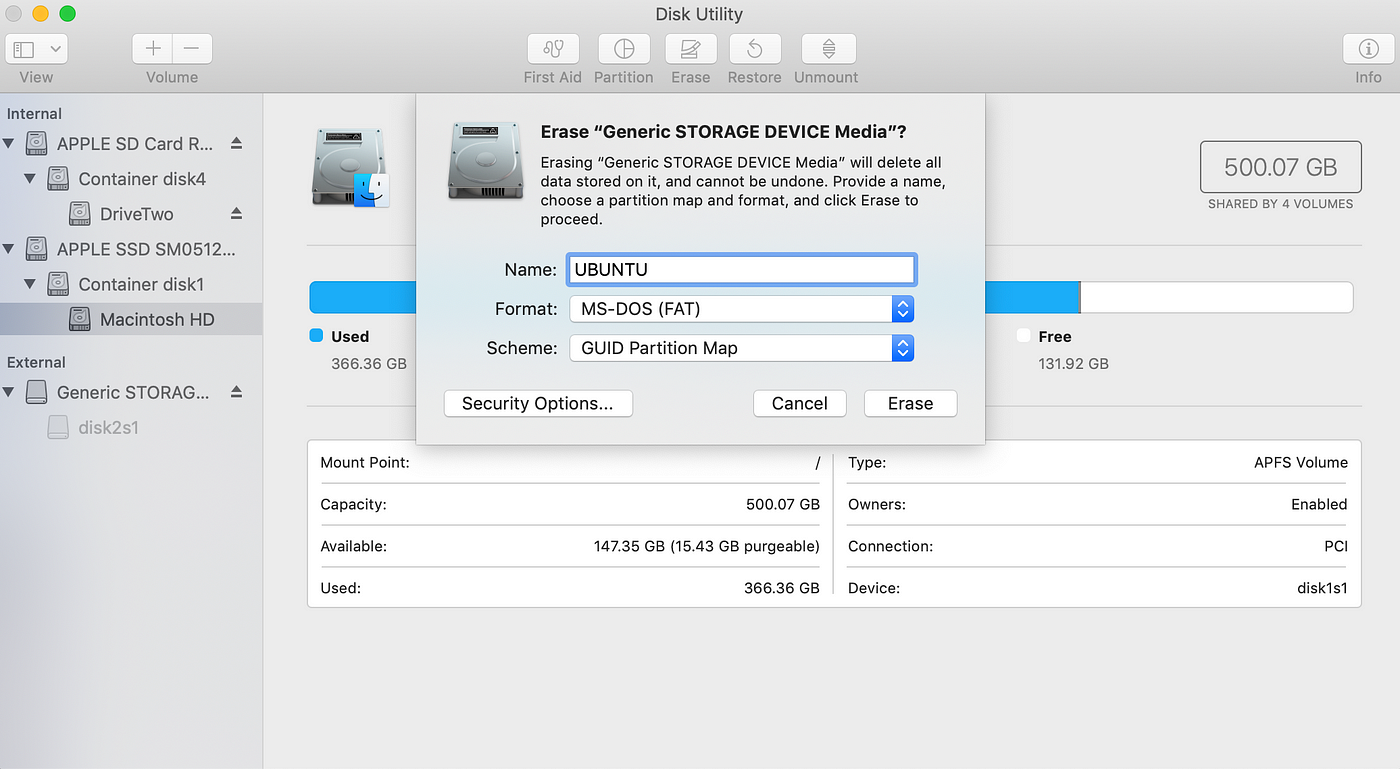Click the white Free legend swatch
The image size is (1400, 769).
tap(1024, 336)
